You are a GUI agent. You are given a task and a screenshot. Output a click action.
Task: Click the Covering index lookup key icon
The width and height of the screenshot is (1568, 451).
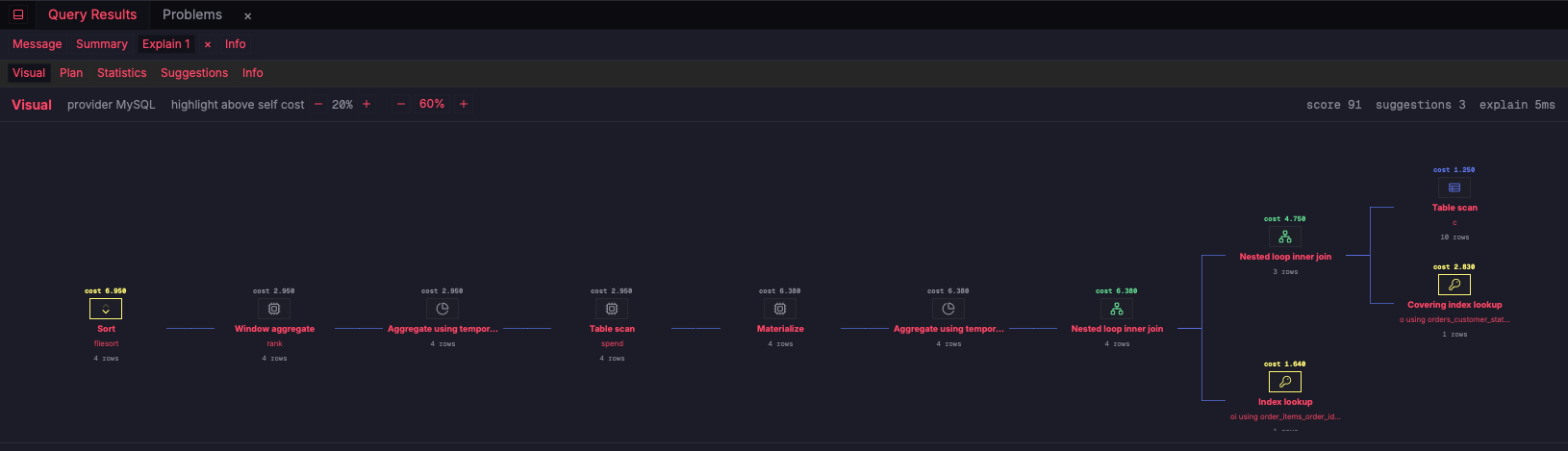click(x=1454, y=285)
